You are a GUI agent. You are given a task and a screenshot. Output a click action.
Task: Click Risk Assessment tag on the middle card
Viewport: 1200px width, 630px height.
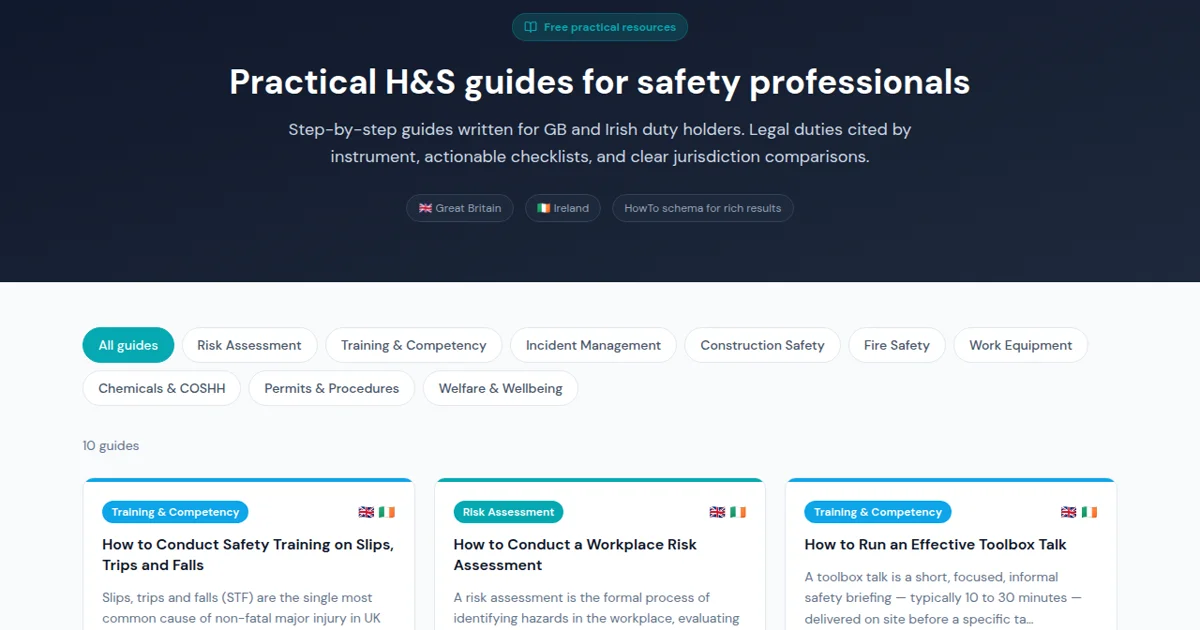tap(508, 512)
